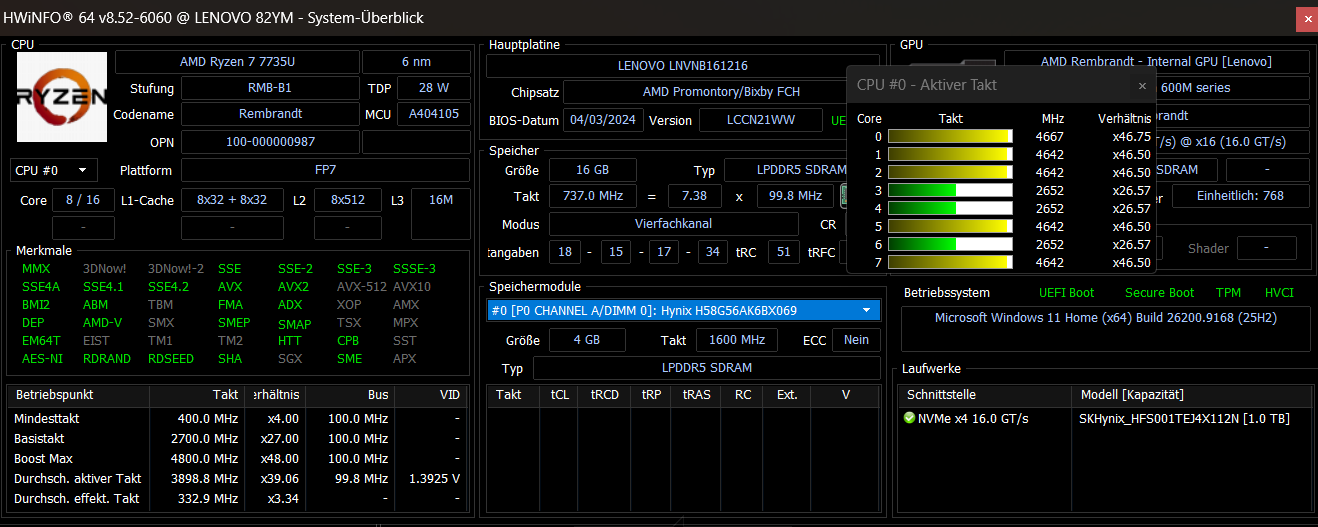The width and height of the screenshot is (1318, 527).
Task: Click the Einheitlich: 768 shader field
Action: 1240,195
